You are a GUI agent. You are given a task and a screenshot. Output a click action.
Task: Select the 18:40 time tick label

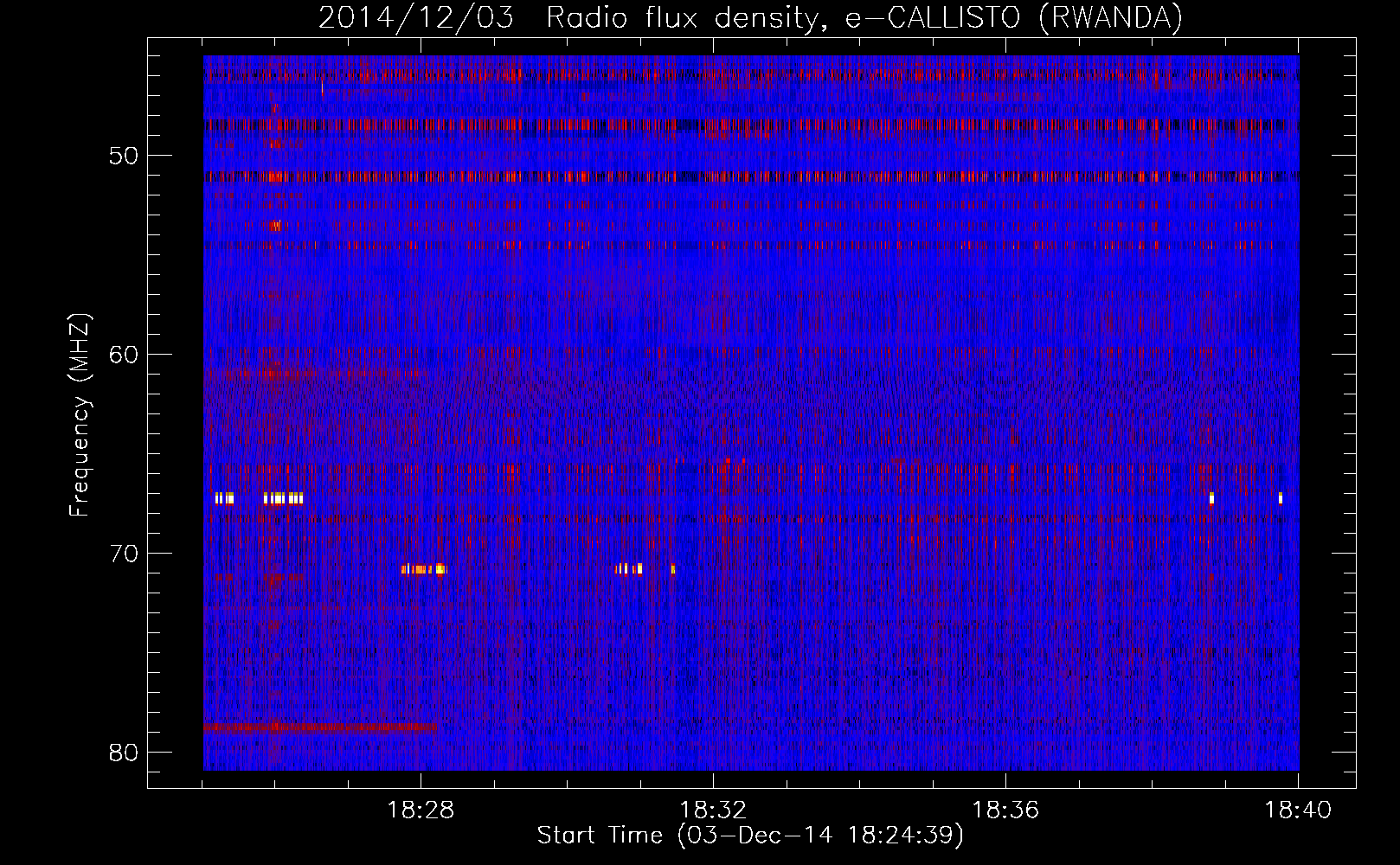[x=1299, y=811]
